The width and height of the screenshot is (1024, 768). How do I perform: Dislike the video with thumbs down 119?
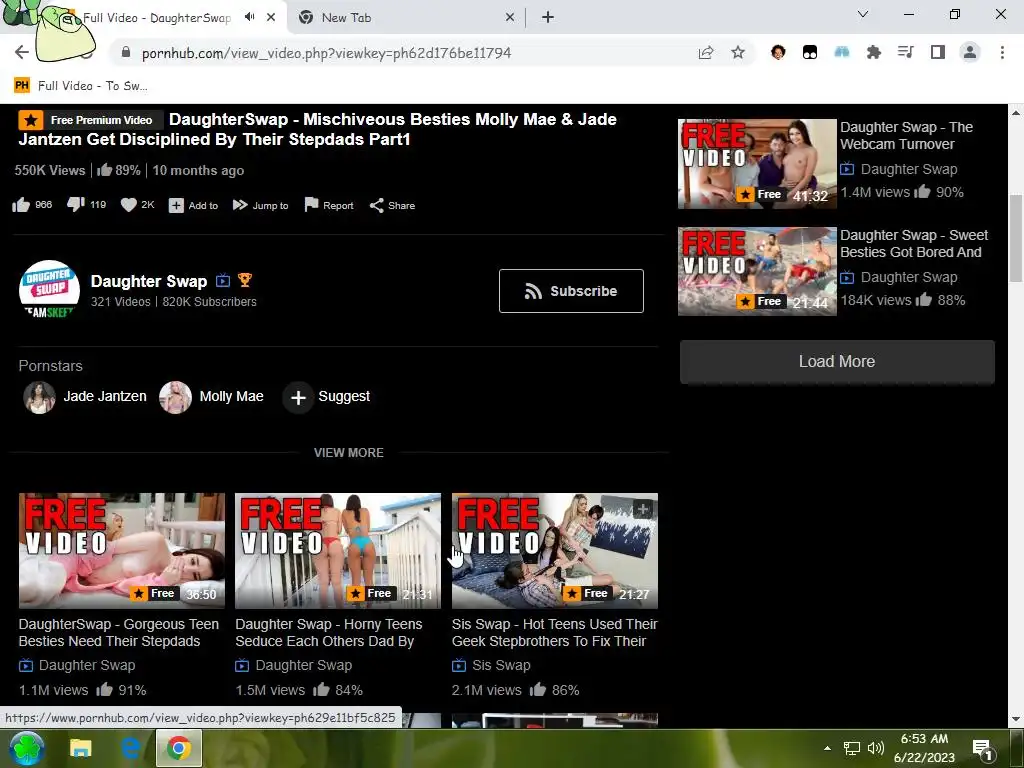pos(86,205)
